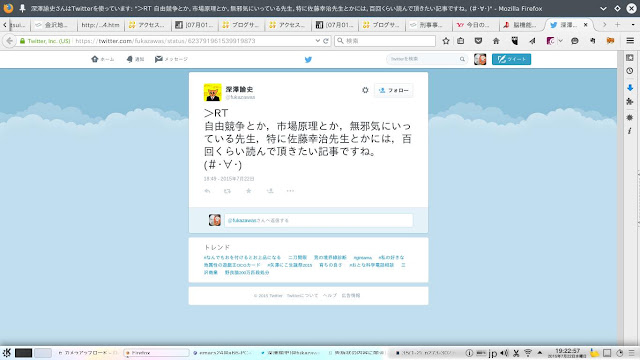Open the 二刀開眼 trend link
640x360 pixels.
click(297, 258)
